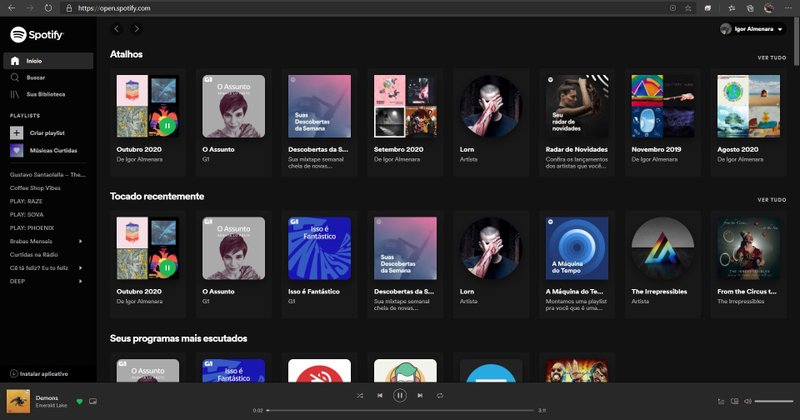Toggle the green liked heart for Demons
This screenshot has height=420, width=800.
pos(79,402)
